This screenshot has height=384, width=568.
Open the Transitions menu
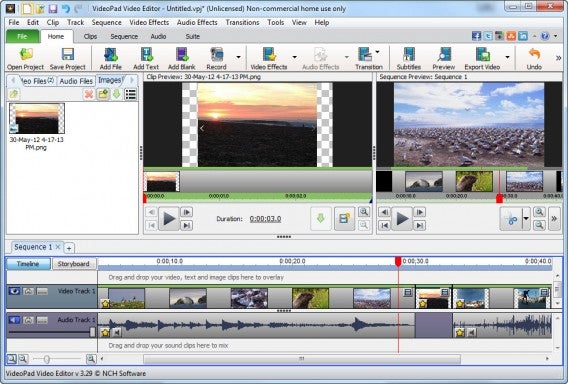242,22
